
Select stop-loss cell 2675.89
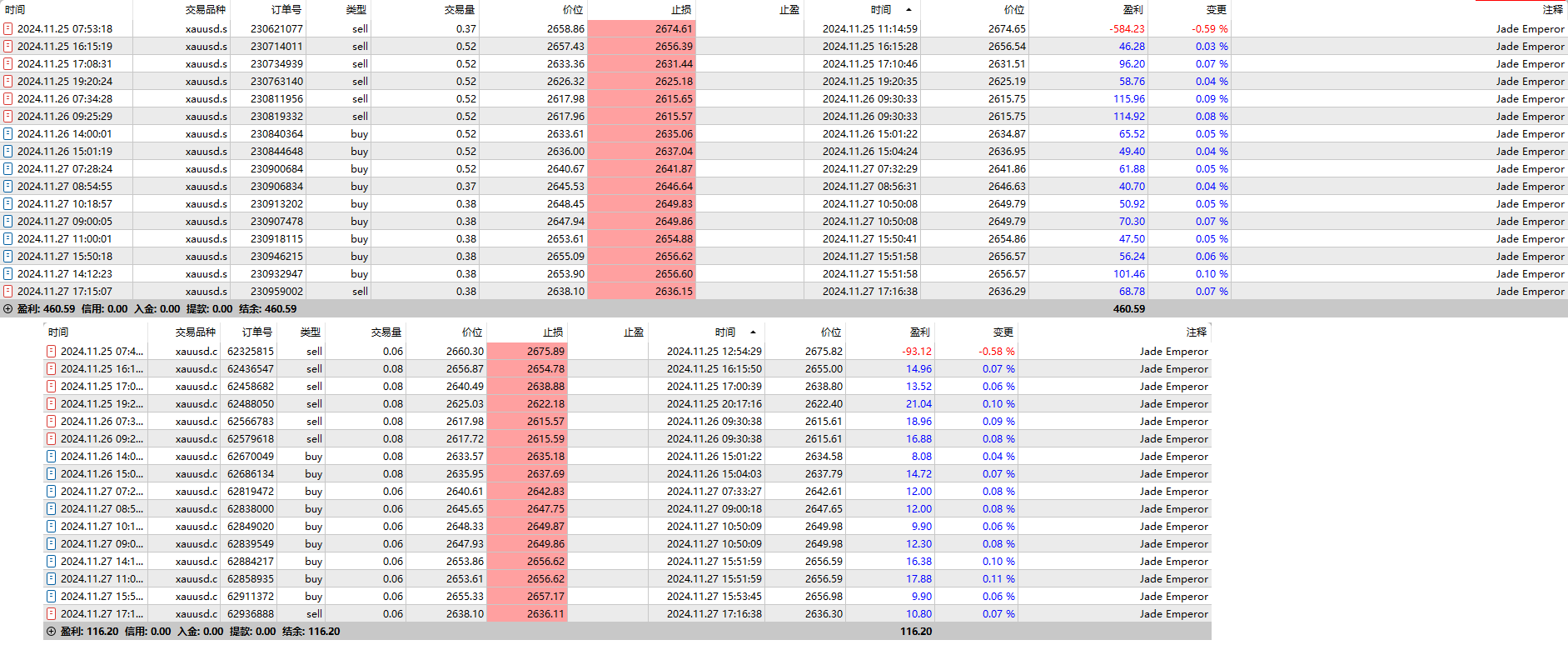click(545, 351)
